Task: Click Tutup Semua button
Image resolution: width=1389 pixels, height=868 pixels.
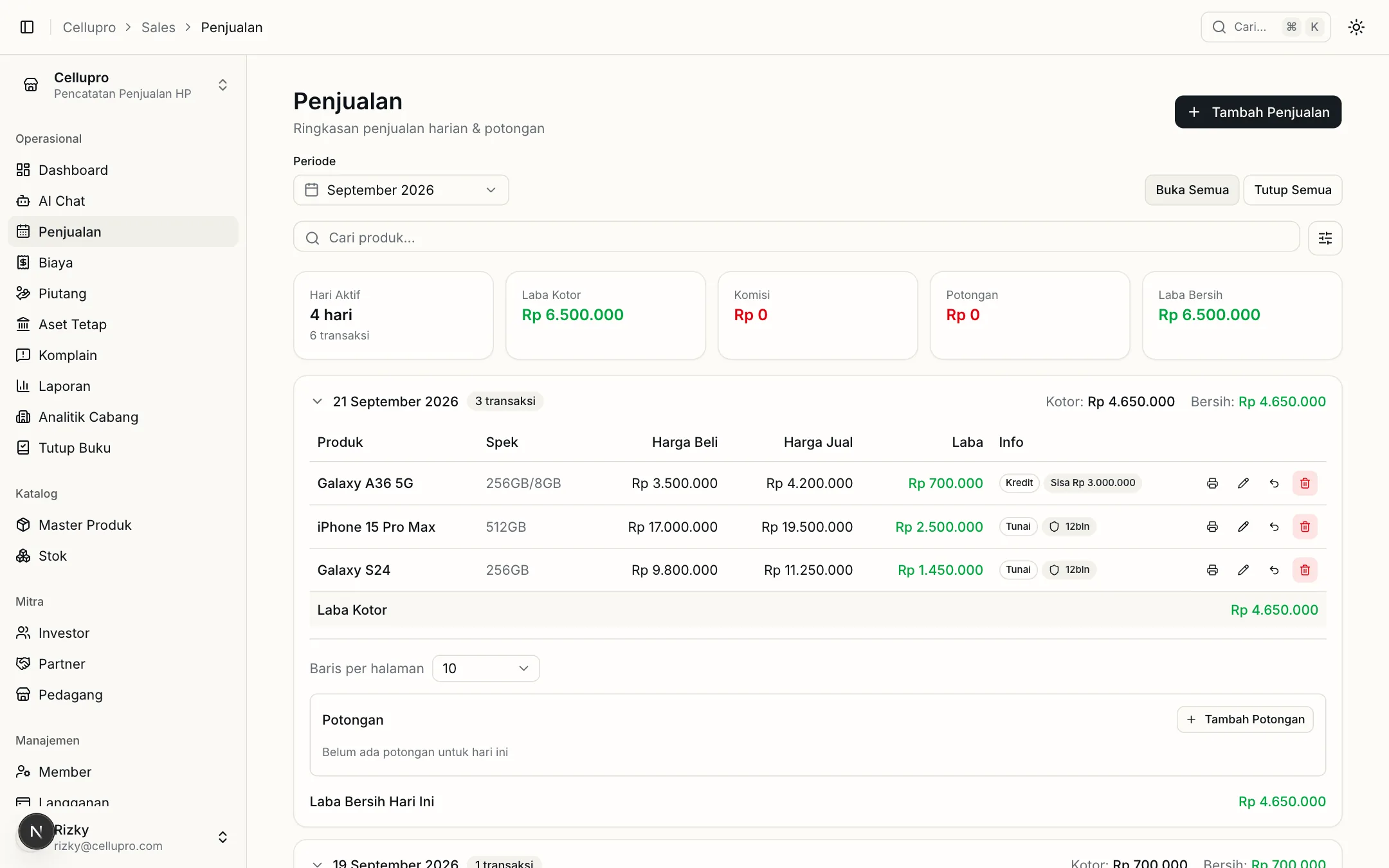Action: click(x=1293, y=190)
